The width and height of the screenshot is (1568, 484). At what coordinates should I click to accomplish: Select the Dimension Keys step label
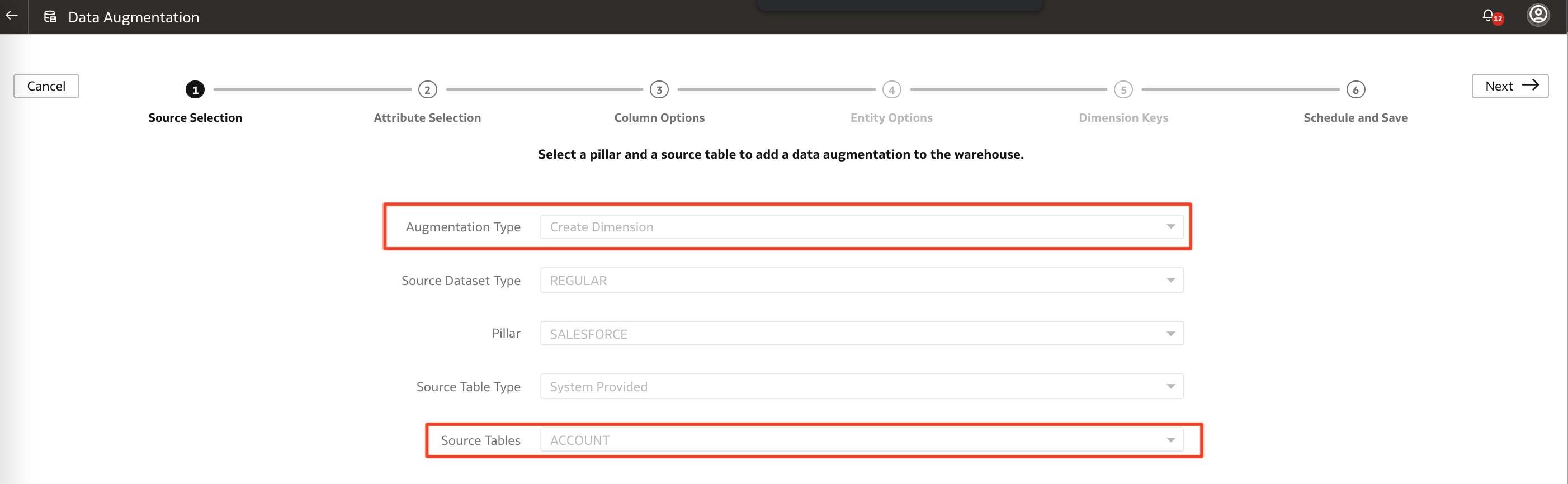pos(1123,118)
